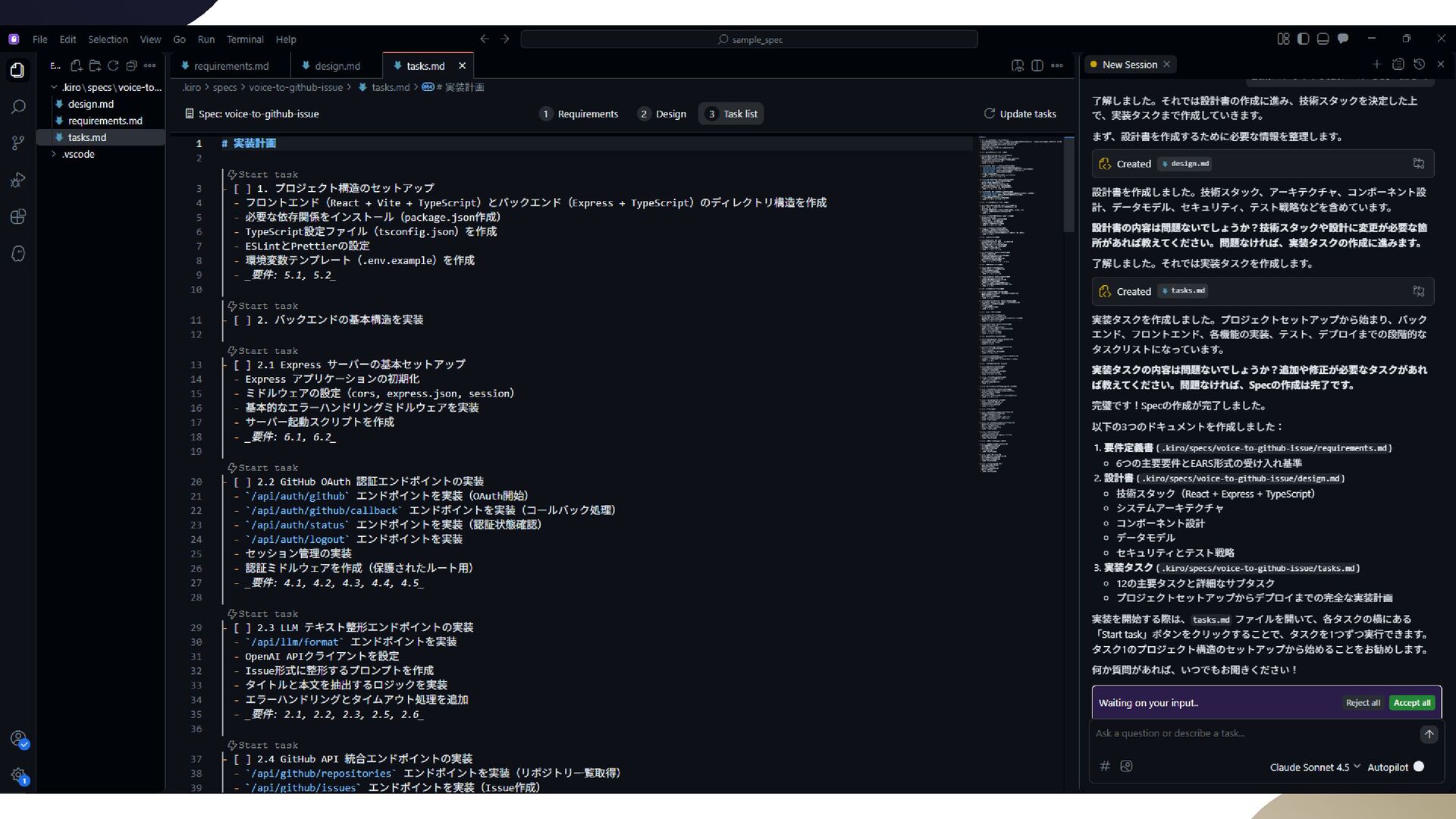The height and width of the screenshot is (819, 1456).
Task: Check task 2.2 GitHub OAuth checkbox
Action: 243,482
